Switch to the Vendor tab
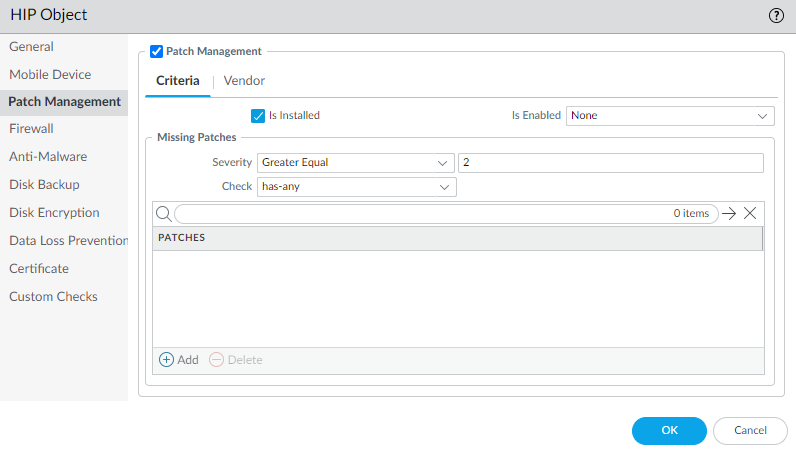 244,81
